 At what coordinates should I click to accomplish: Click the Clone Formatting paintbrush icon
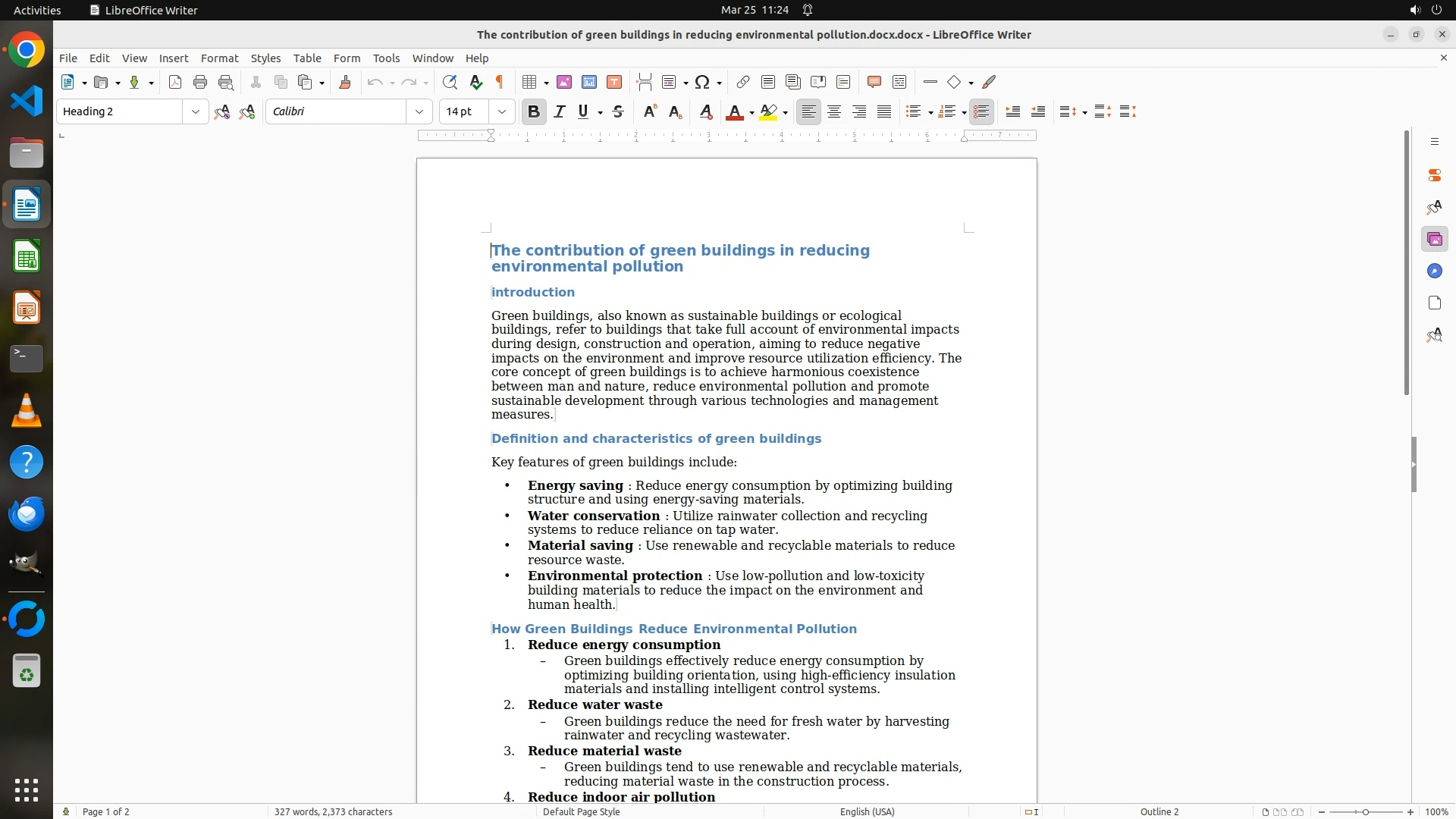(345, 83)
